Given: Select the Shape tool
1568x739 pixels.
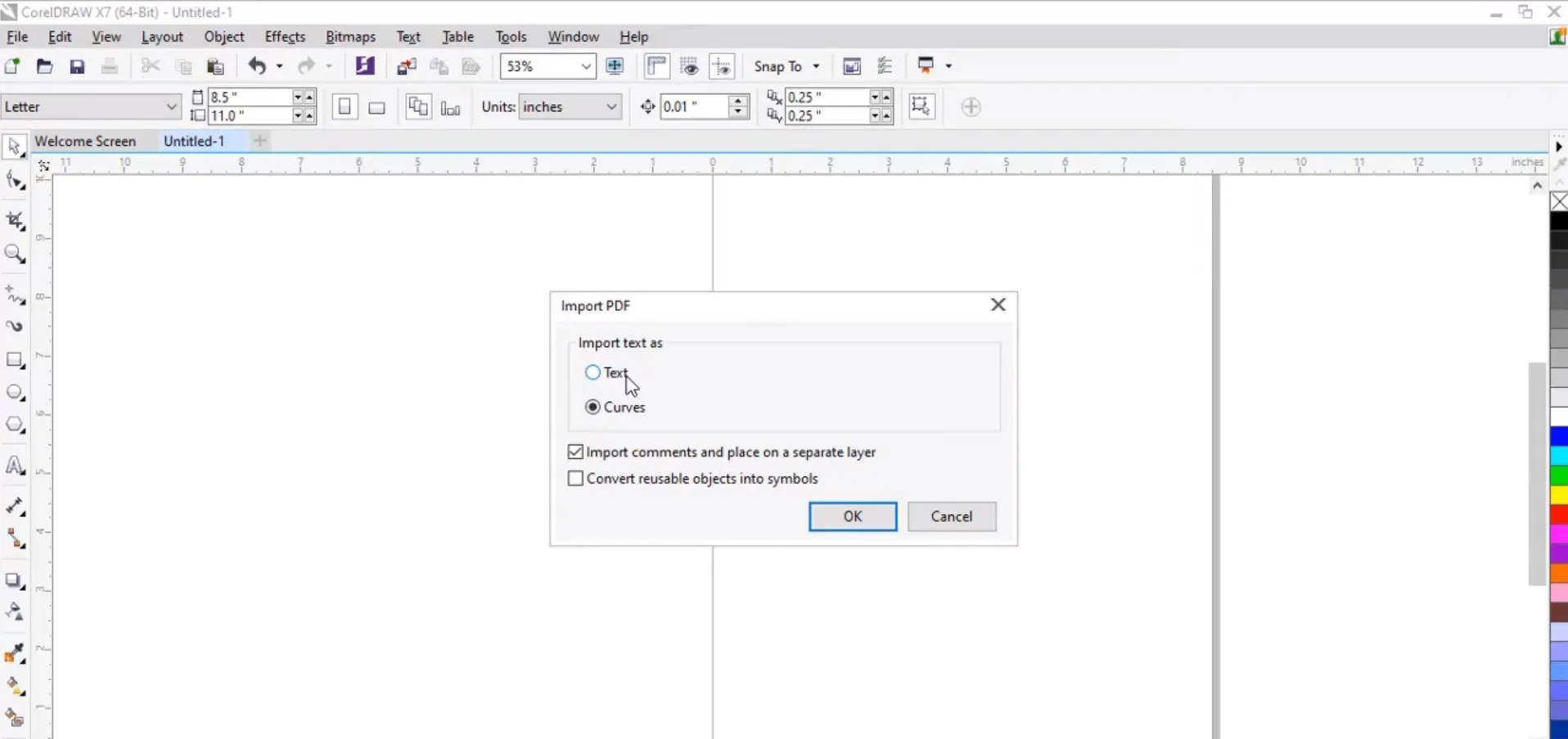Looking at the screenshot, I should pos(14,181).
